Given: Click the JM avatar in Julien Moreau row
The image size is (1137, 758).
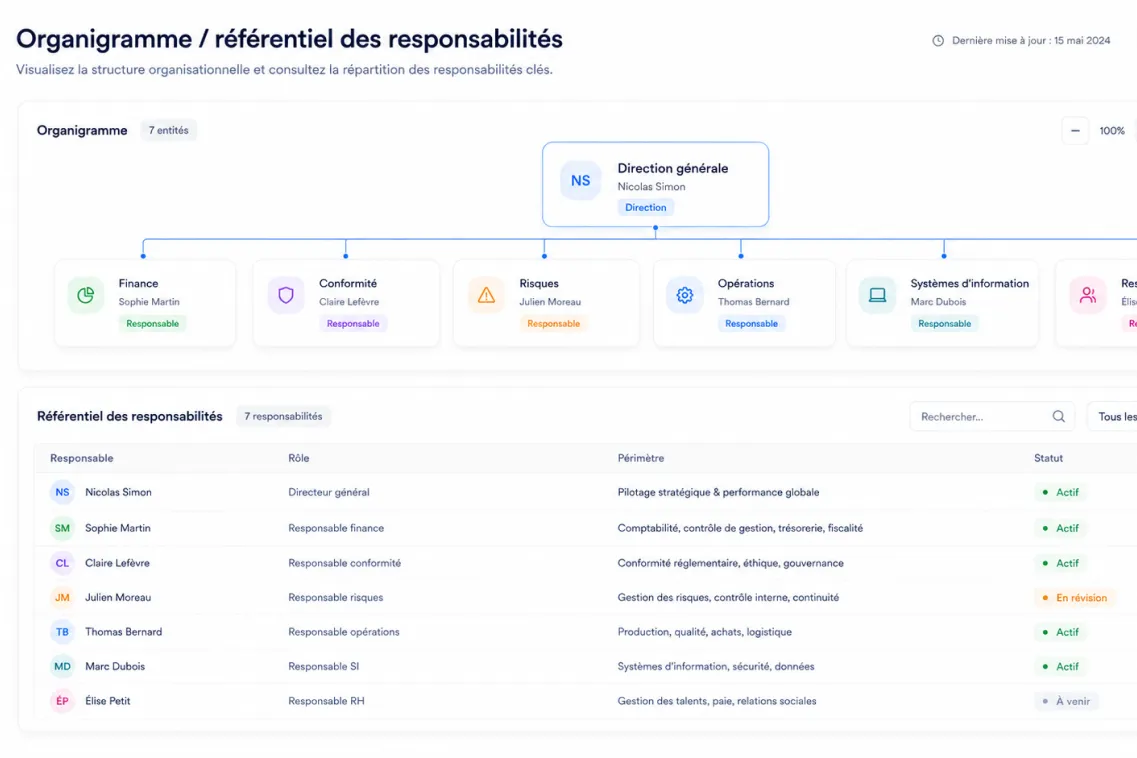Looking at the screenshot, I should click(x=62, y=598).
